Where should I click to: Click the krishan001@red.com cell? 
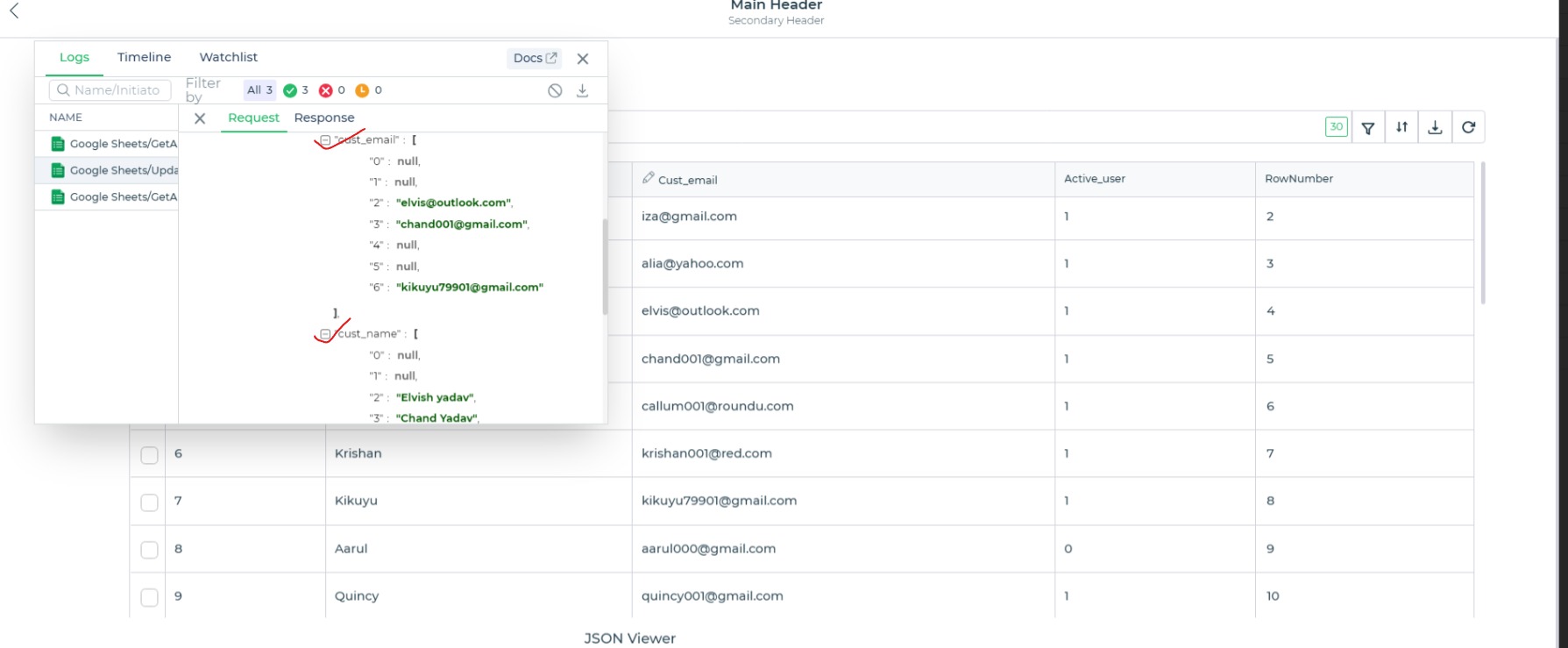click(x=843, y=453)
